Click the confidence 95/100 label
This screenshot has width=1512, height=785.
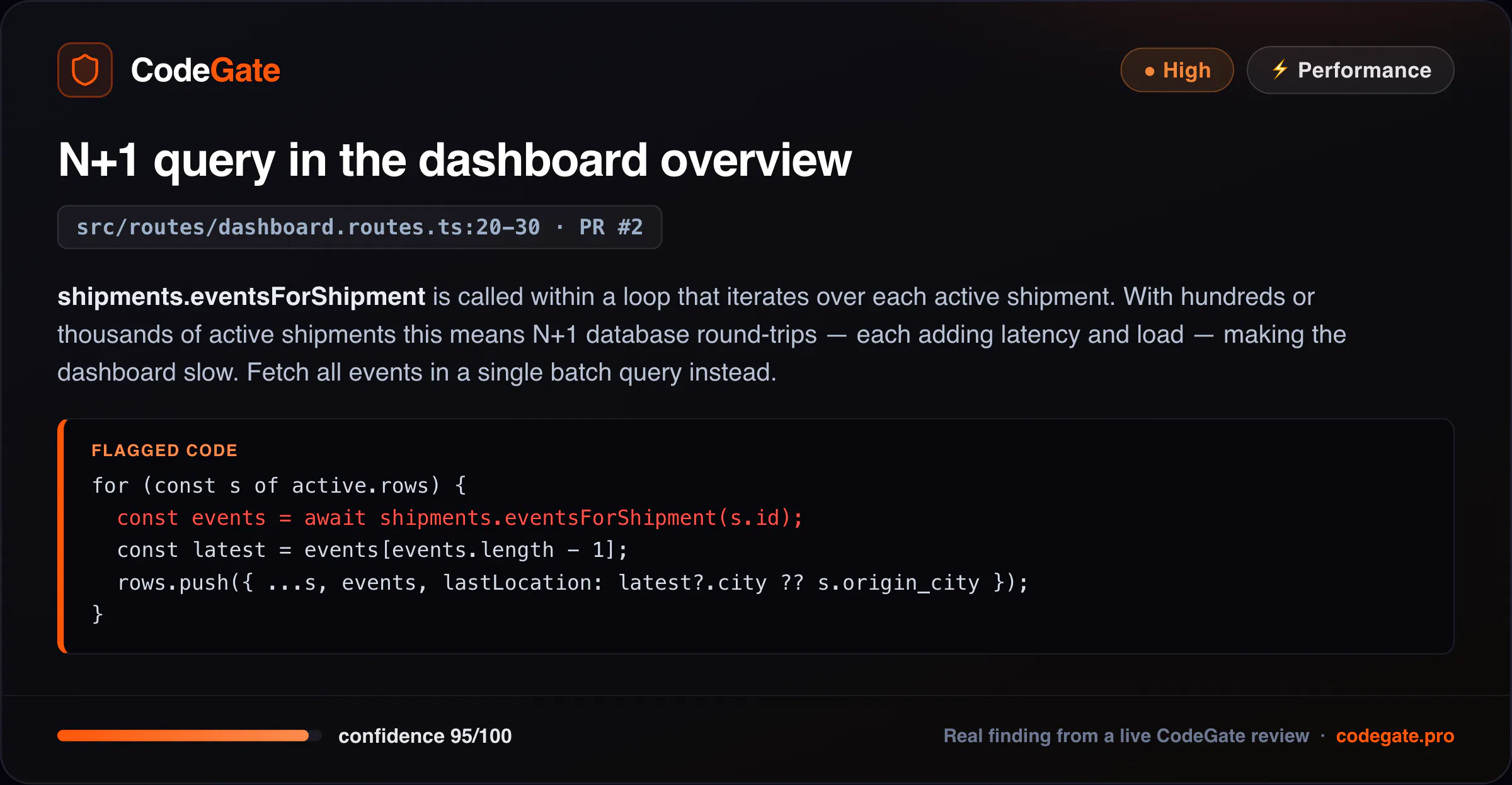[x=425, y=736]
